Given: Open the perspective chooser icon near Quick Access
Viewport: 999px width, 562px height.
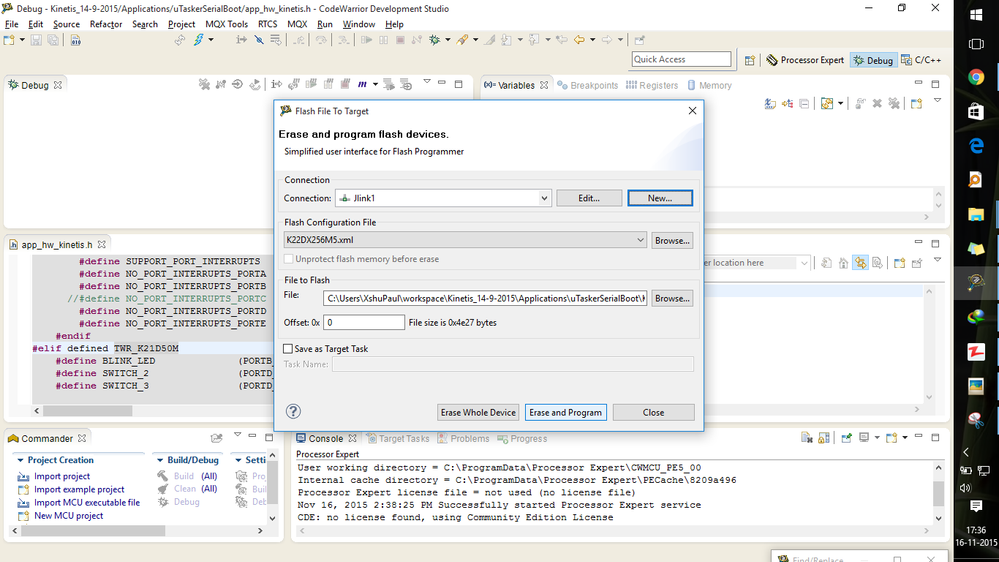Looking at the screenshot, I should coord(750,60).
